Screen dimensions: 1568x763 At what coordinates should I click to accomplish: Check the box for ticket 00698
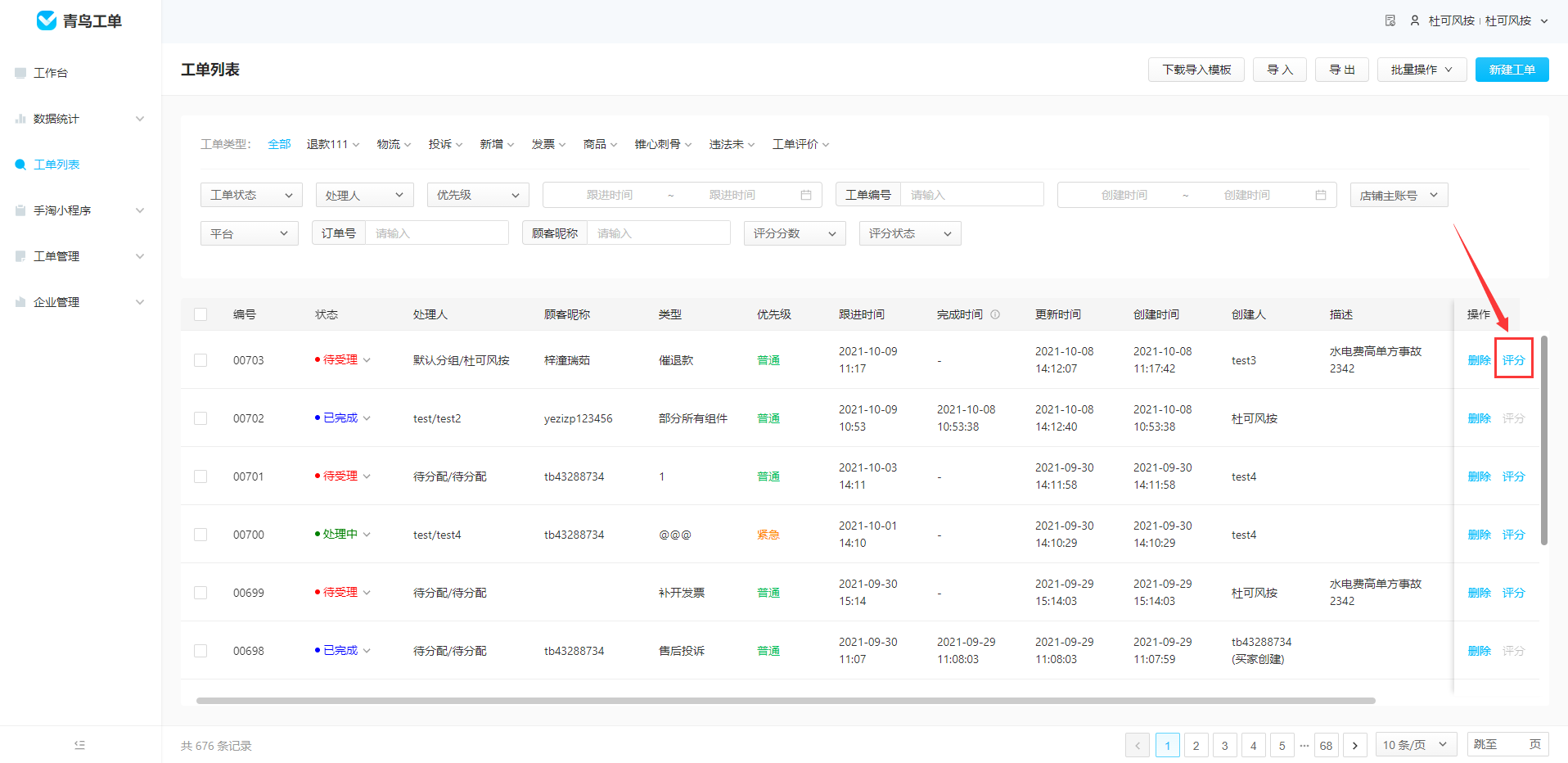201,651
